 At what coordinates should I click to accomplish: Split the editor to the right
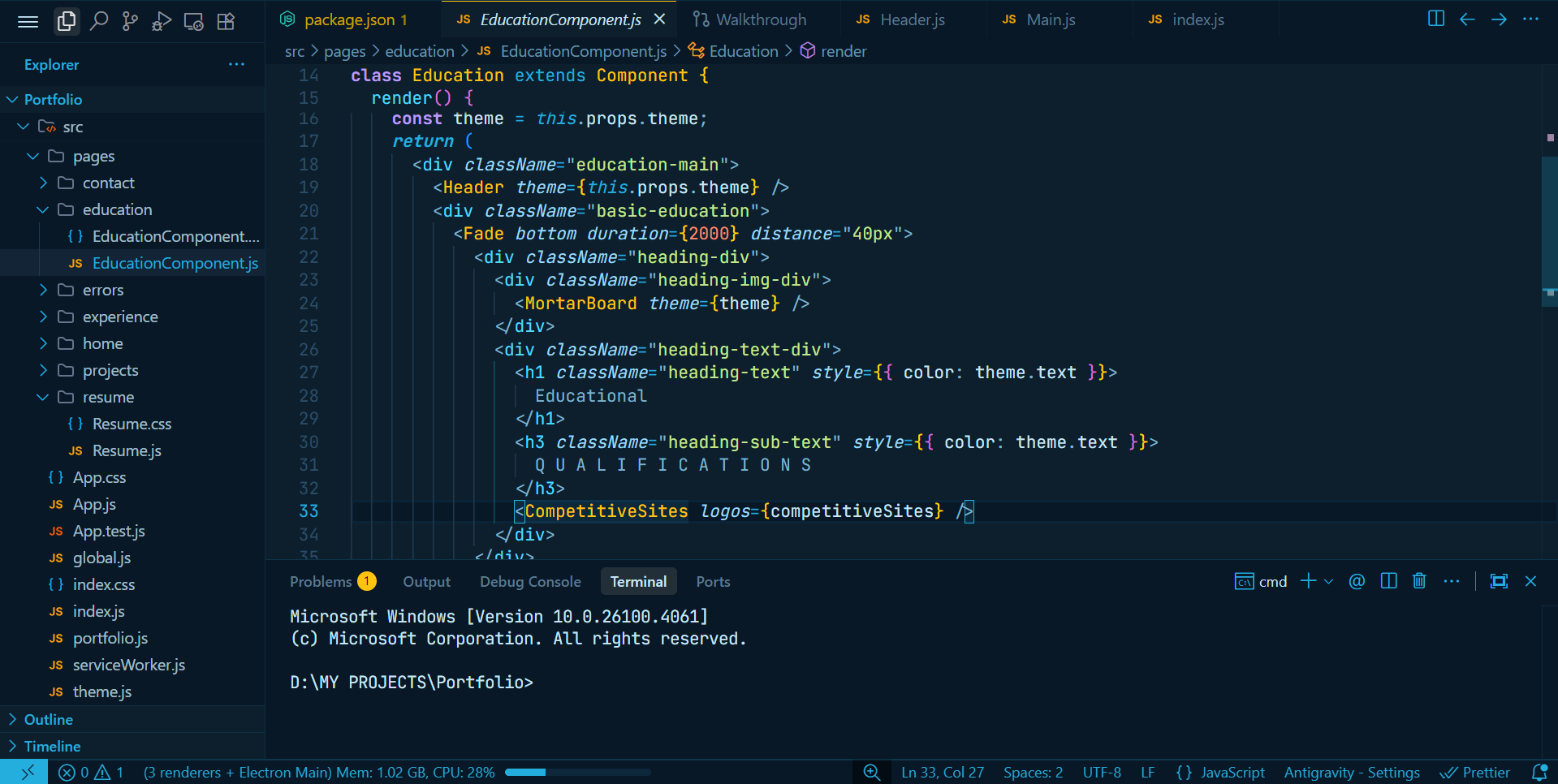click(x=1435, y=19)
